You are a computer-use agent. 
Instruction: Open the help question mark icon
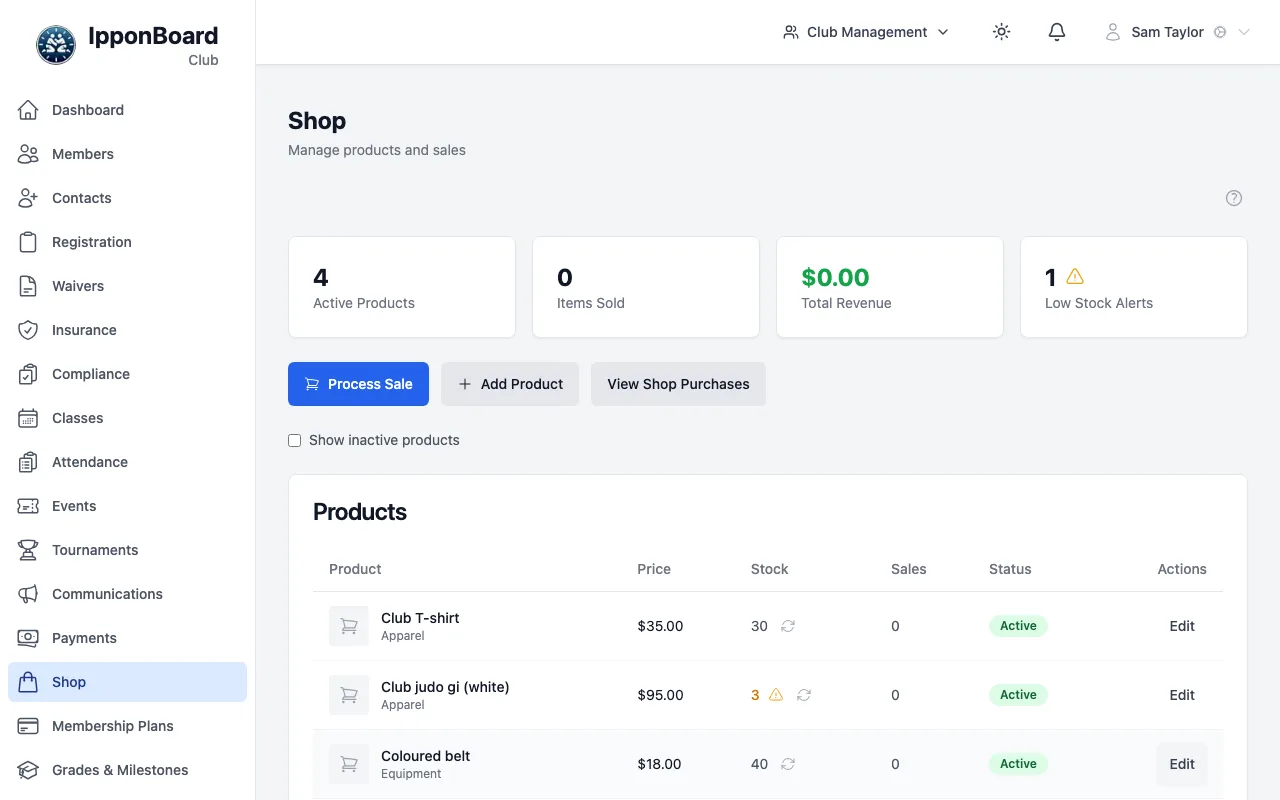[x=1234, y=198]
